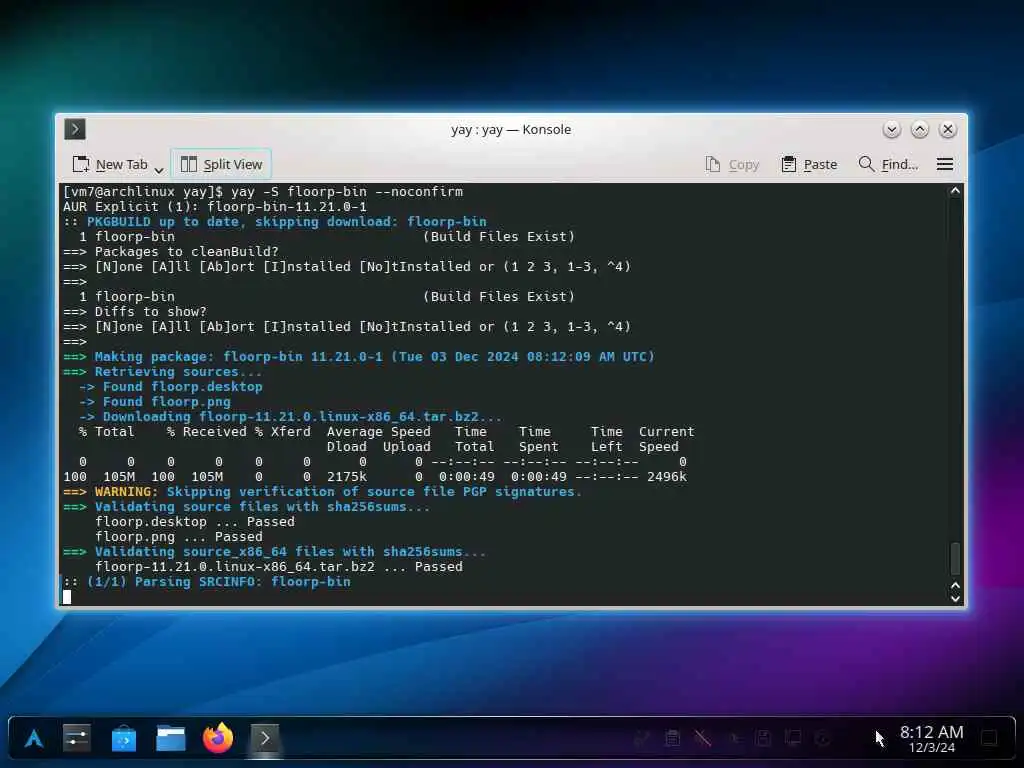This screenshot has height=768, width=1024.
Task: Launch Firefox from the taskbar
Action: tap(218, 739)
